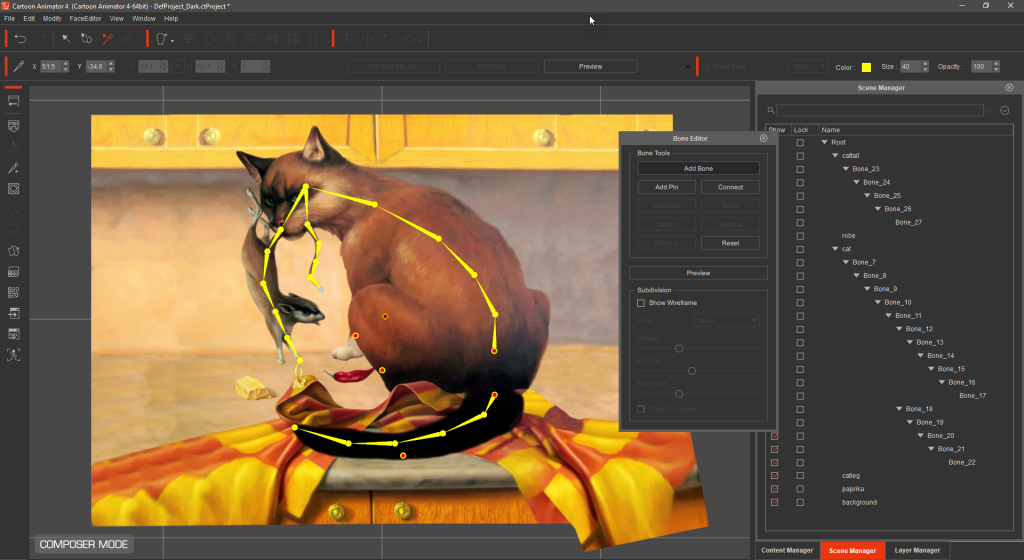1024x560 pixels.
Task: Open the File menu
Action: pos(9,18)
